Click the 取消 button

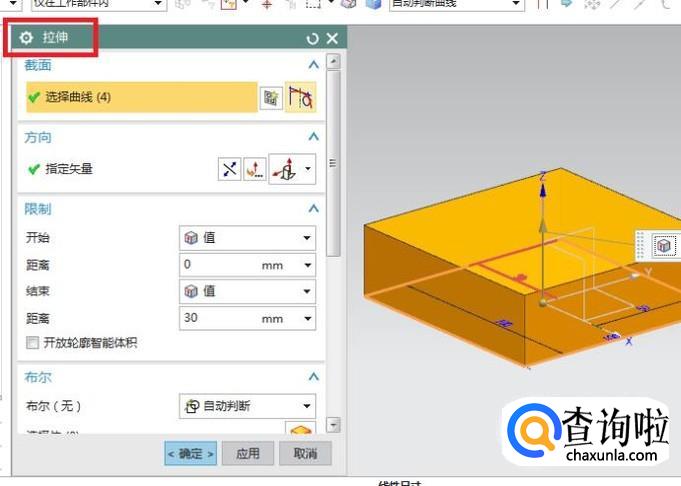point(305,454)
